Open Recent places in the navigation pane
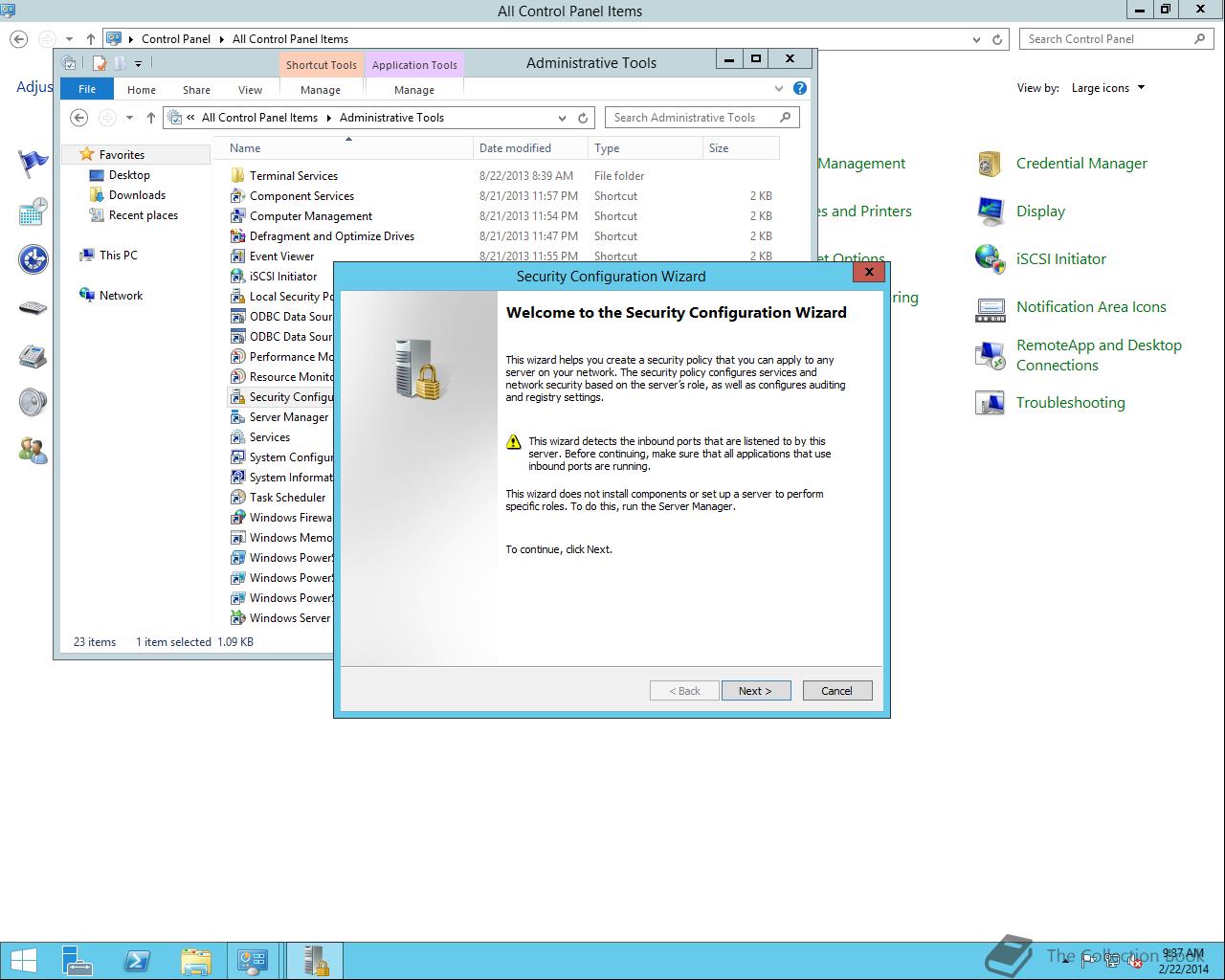Image resolution: width=1225 pixels, height=980 pixels. [143, 215]
